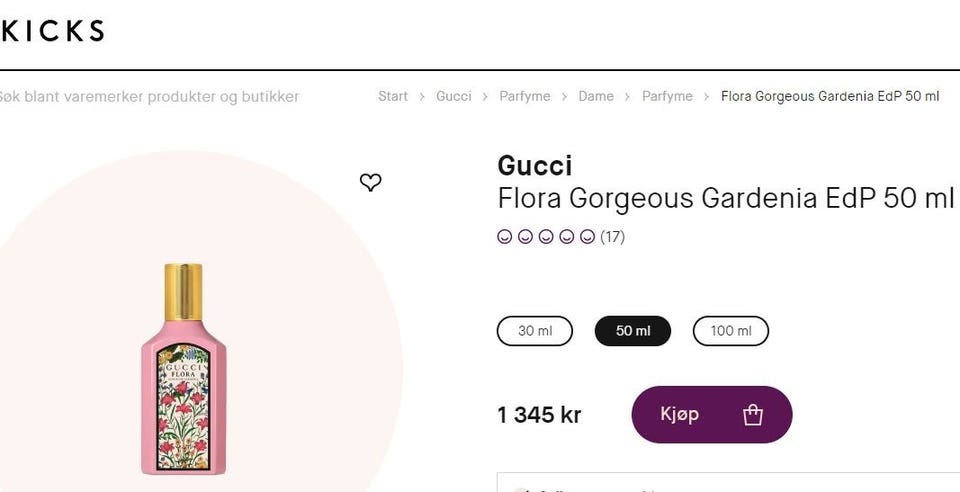Click the third rating smiley face

click(546, 237)
